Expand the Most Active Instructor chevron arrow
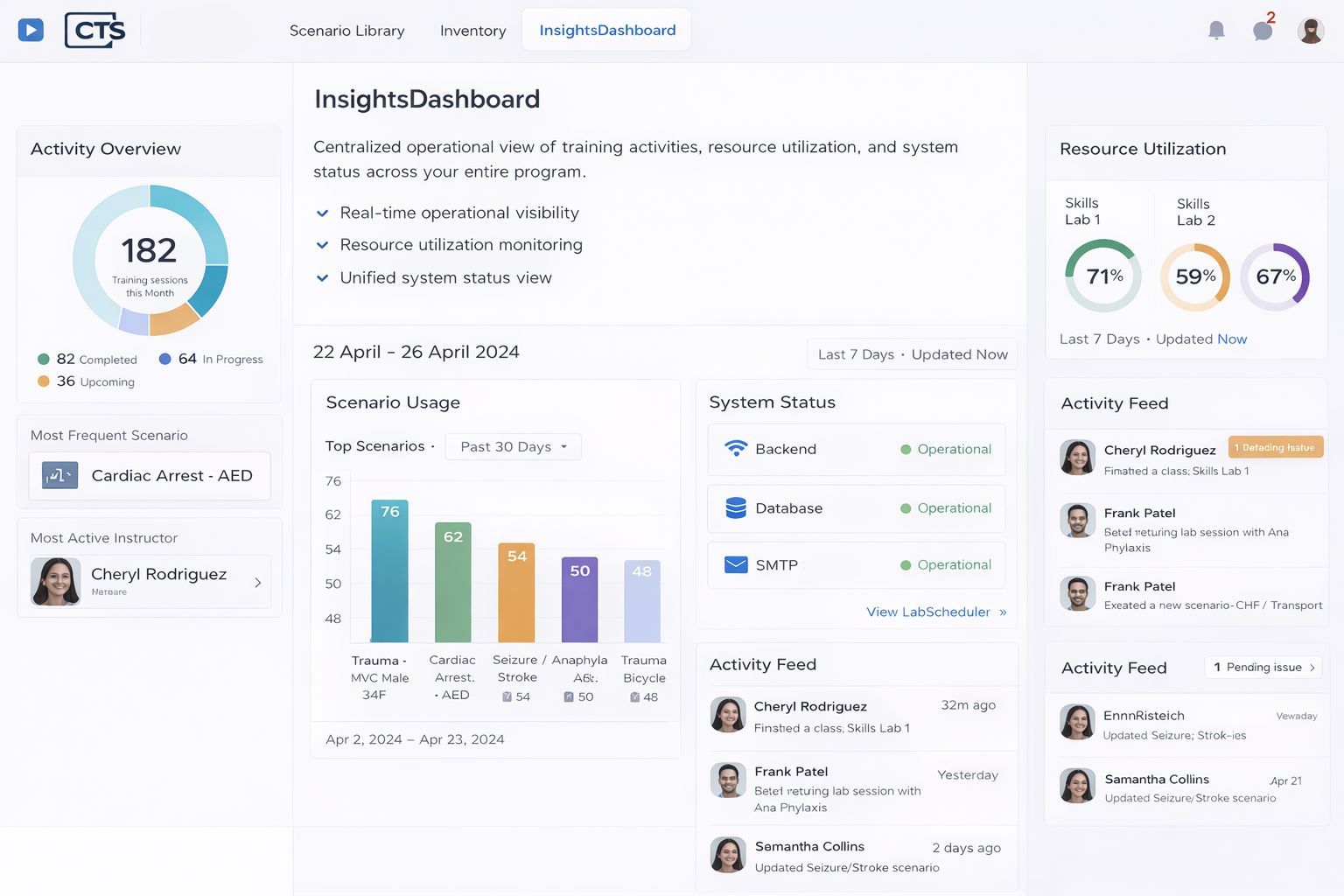Viewport: 1344px width, 896px height. pos(257,582)
